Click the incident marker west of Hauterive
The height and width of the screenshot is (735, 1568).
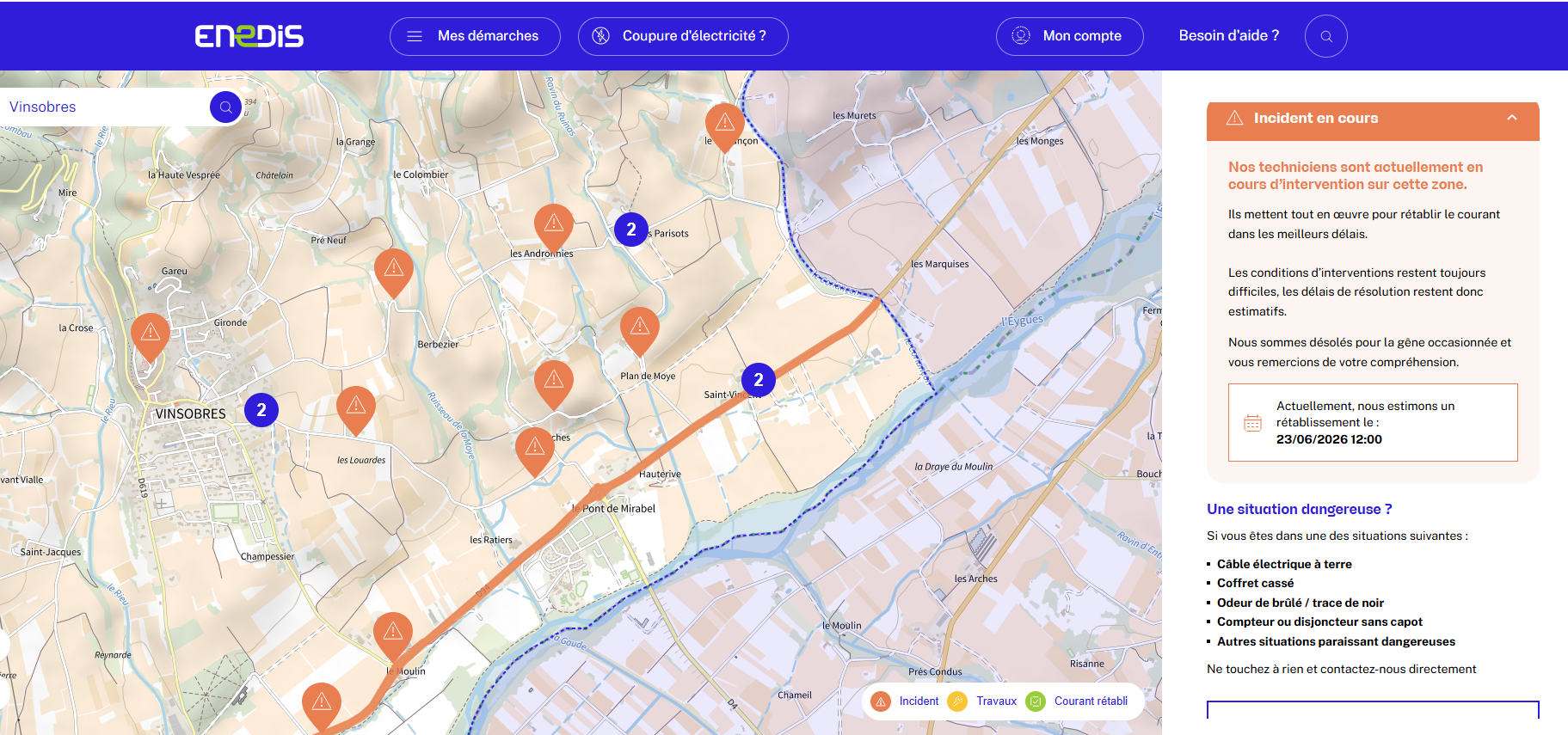pos(535,451)
